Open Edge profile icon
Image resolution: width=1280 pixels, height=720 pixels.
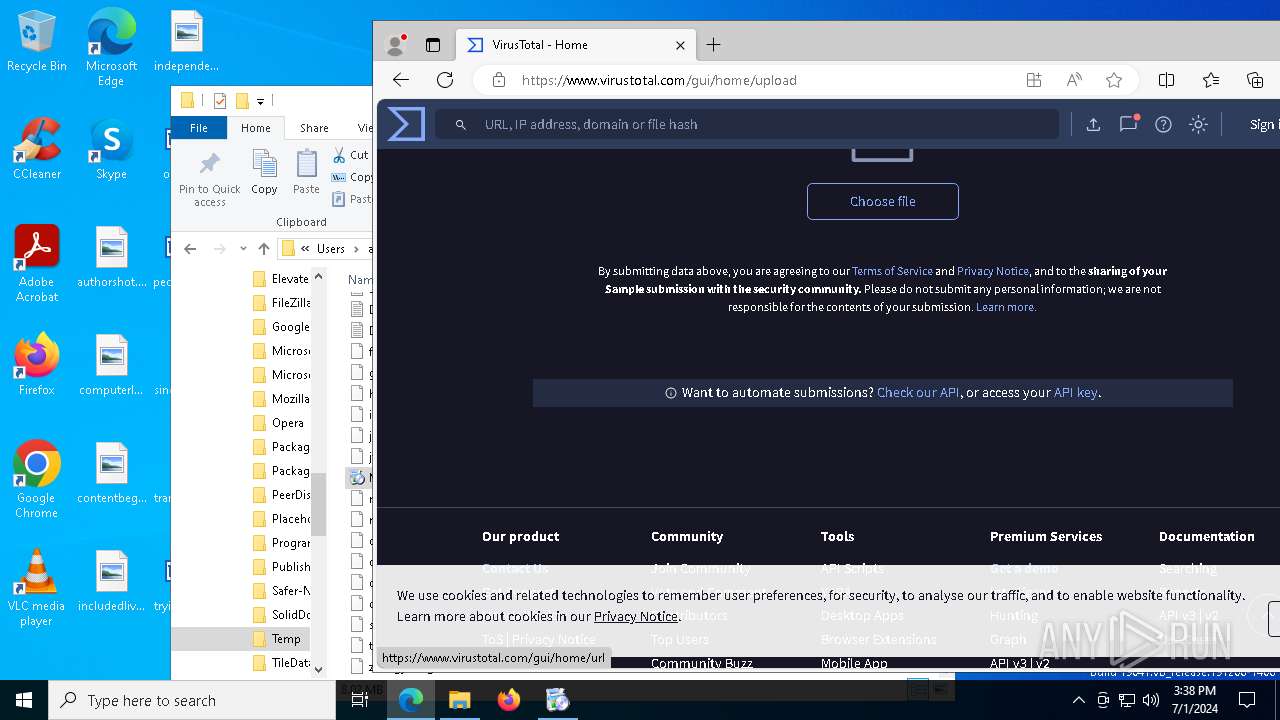pyautogui.click(x=396, y=45)
